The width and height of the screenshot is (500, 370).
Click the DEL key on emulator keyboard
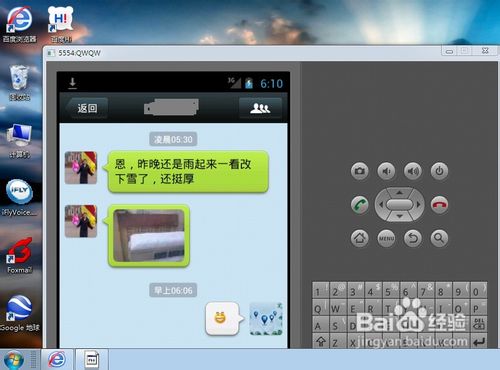tap(479, 324)
